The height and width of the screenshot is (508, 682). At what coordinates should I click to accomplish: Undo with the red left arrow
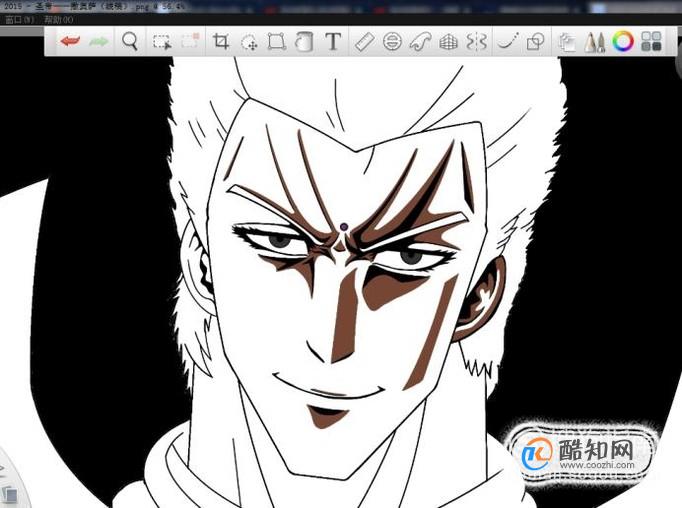pos(70,41)
